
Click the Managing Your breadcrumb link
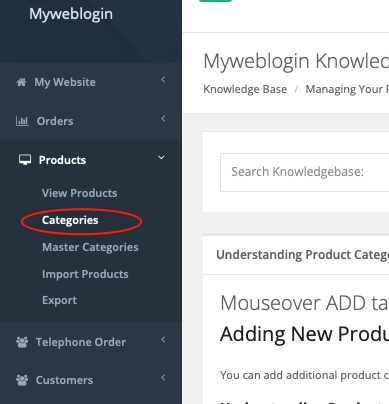[347, 89]
